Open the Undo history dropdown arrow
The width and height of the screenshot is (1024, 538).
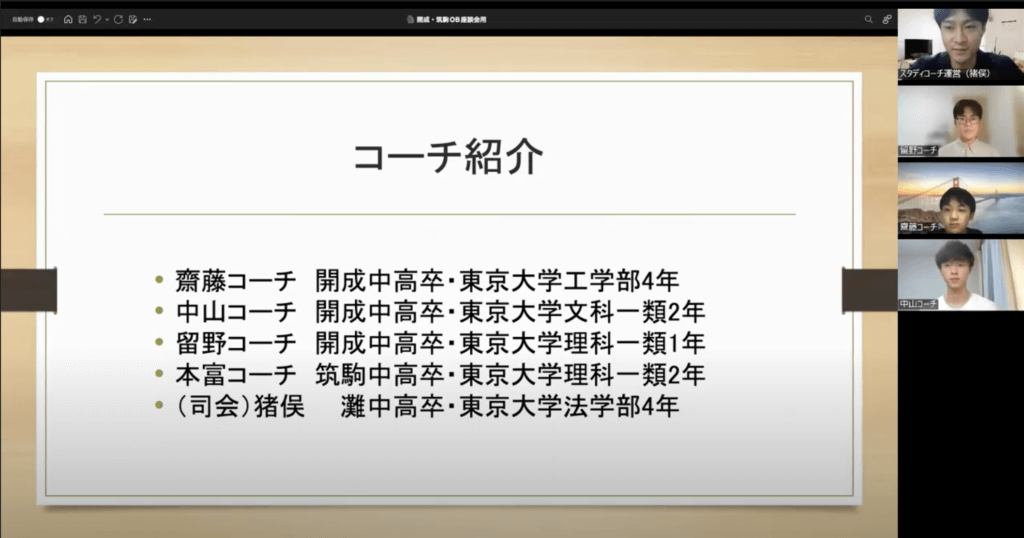pyautogui.click(x=106, y=19)
